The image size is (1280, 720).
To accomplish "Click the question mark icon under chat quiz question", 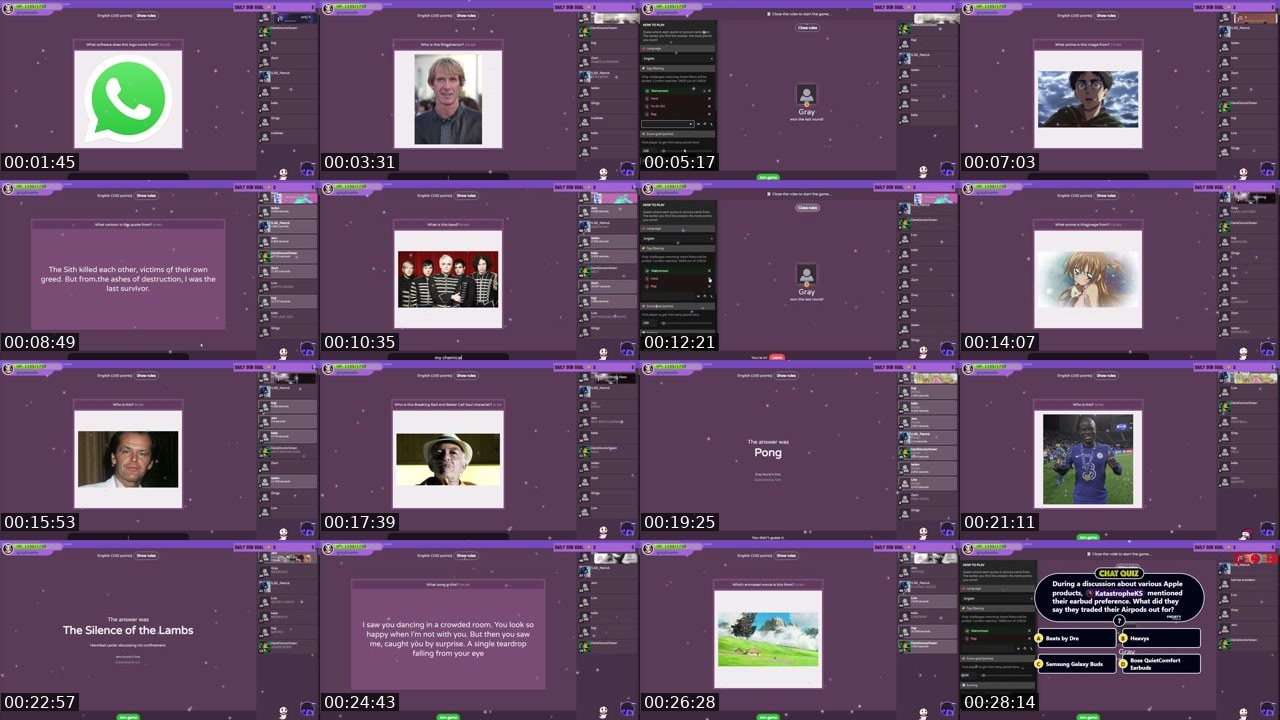I will [1119, 622].
